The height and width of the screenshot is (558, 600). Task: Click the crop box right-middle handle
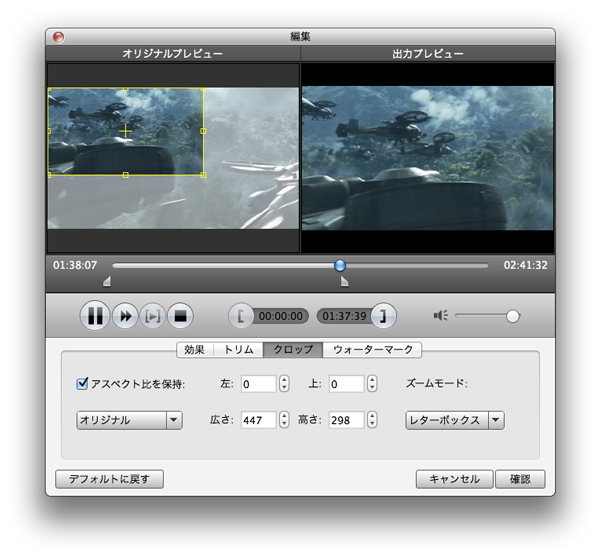coord(203,131)
